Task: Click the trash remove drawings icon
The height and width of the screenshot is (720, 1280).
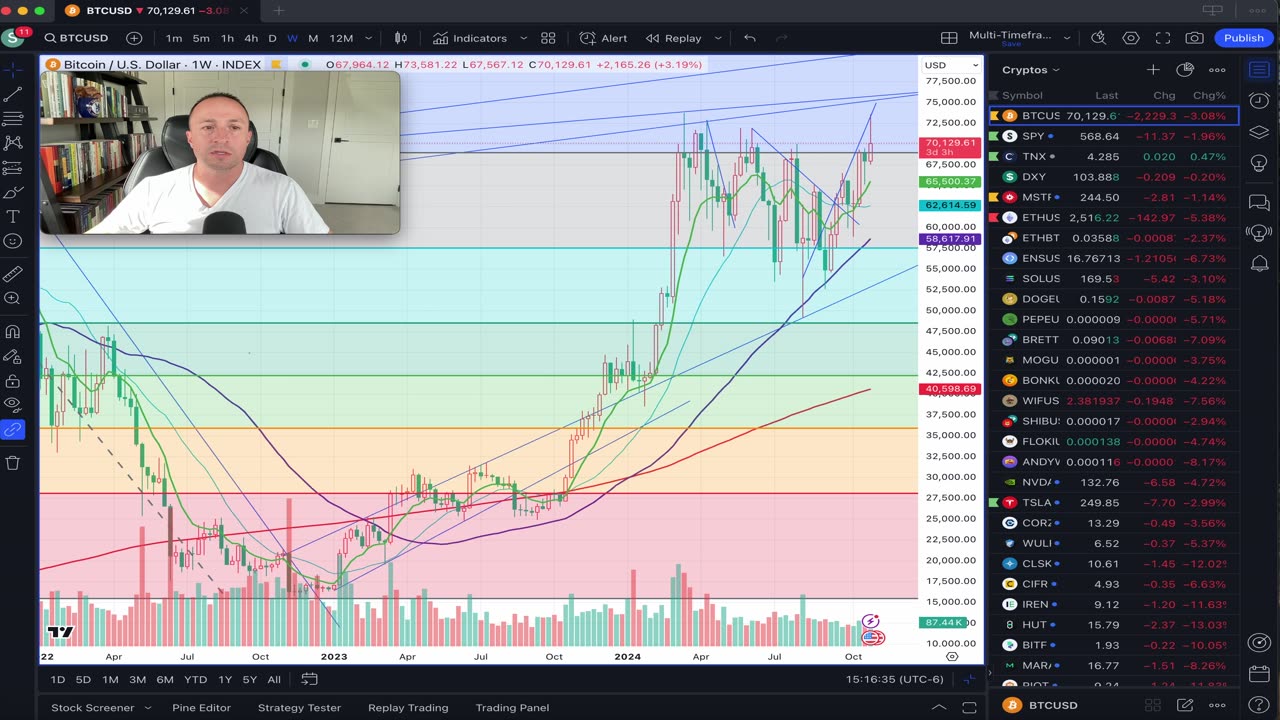Action: (13, 463)
